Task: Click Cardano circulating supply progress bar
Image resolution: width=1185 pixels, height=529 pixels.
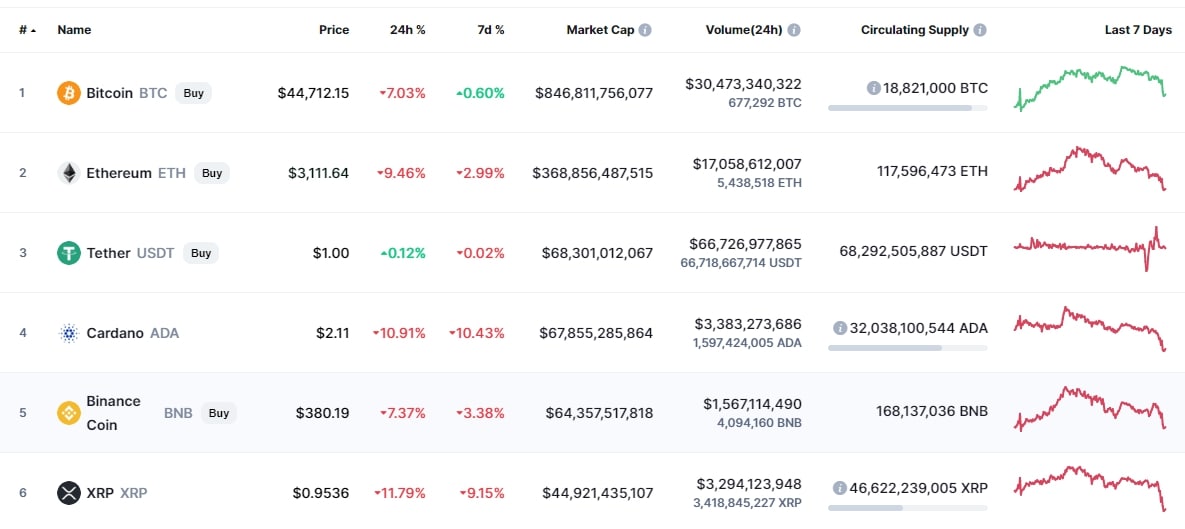Action: [x=908, y=348]
